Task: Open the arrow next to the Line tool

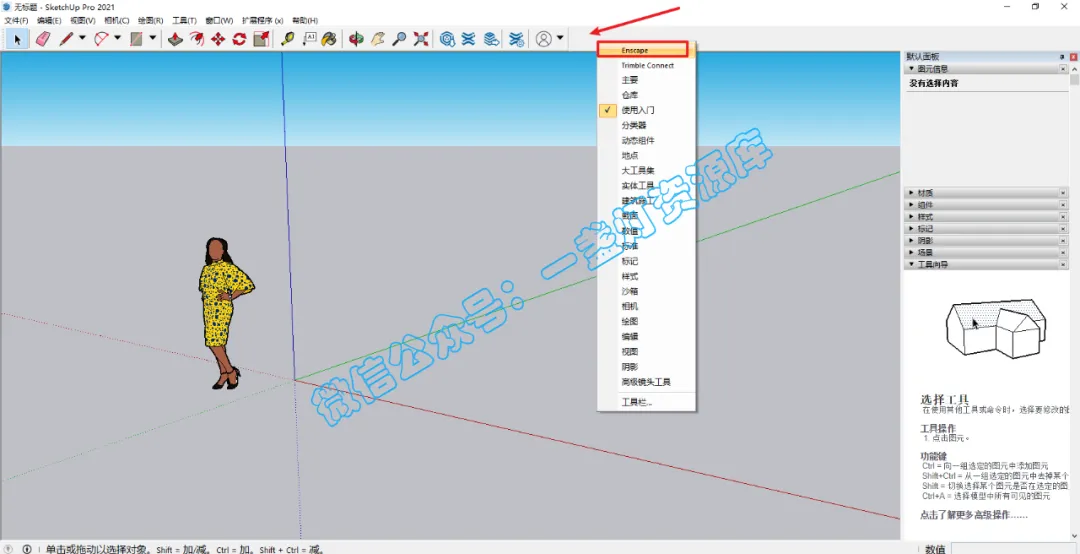Action: tap(83, 39)
